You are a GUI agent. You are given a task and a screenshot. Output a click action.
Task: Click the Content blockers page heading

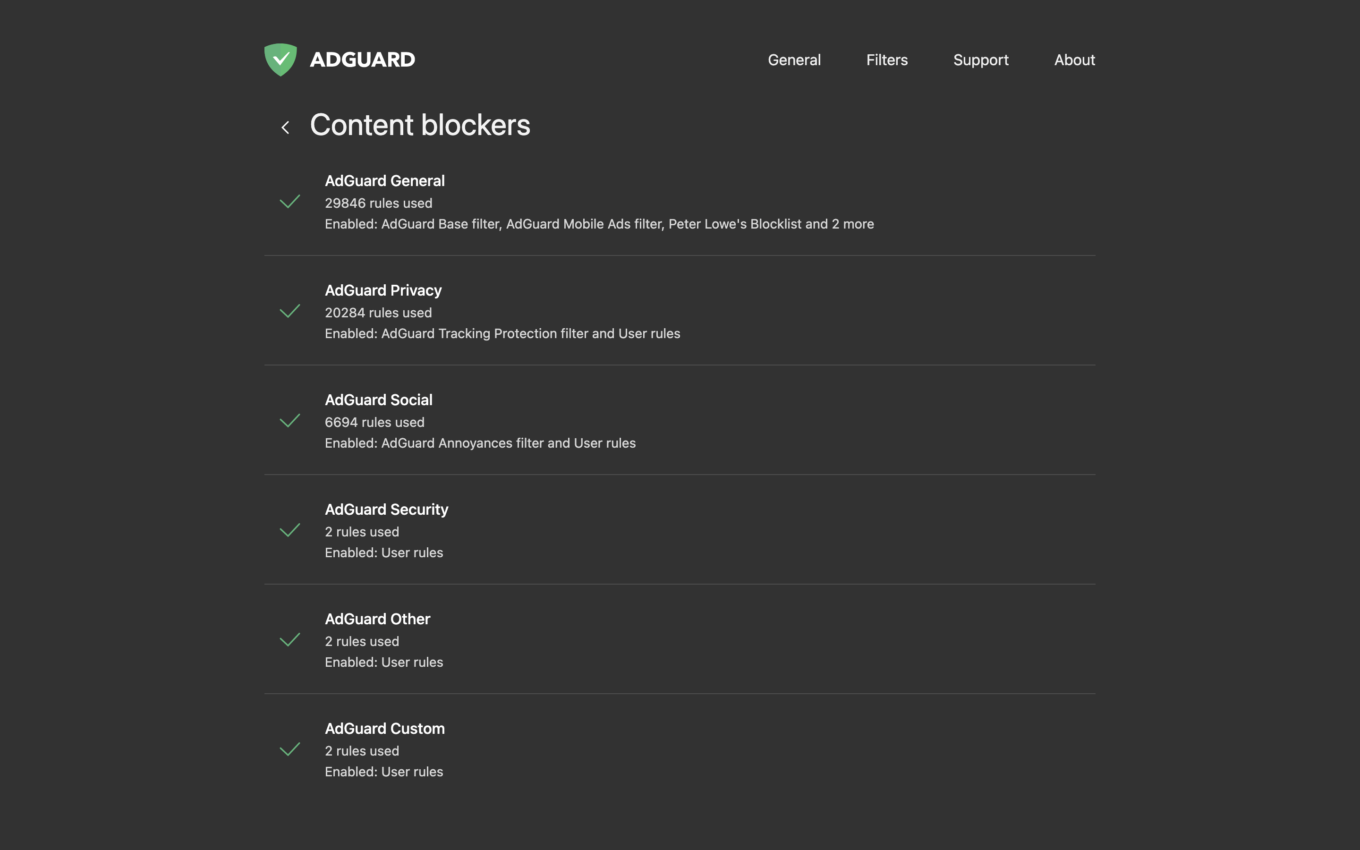point(420,125)
